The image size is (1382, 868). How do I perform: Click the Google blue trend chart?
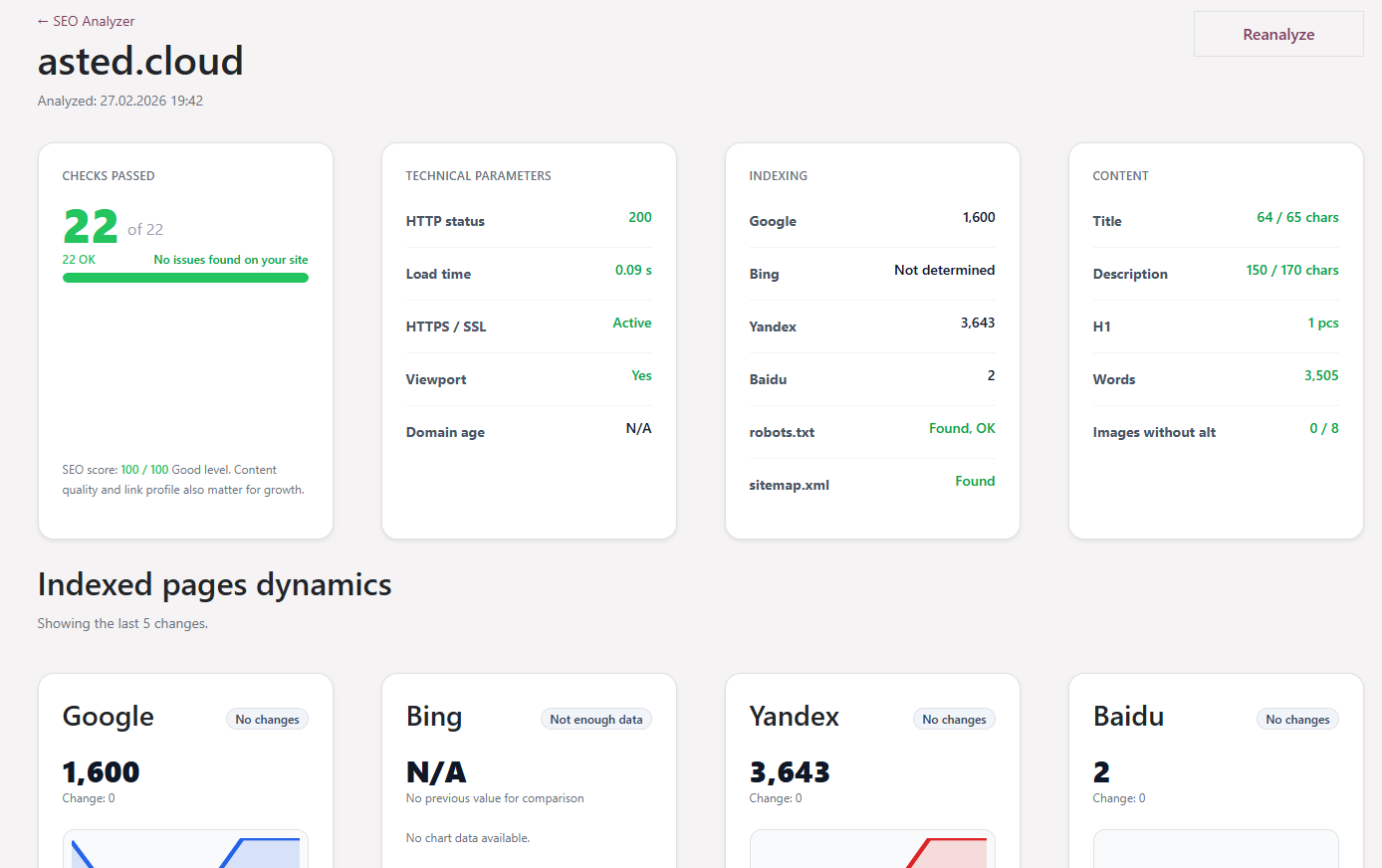[185, 851]
